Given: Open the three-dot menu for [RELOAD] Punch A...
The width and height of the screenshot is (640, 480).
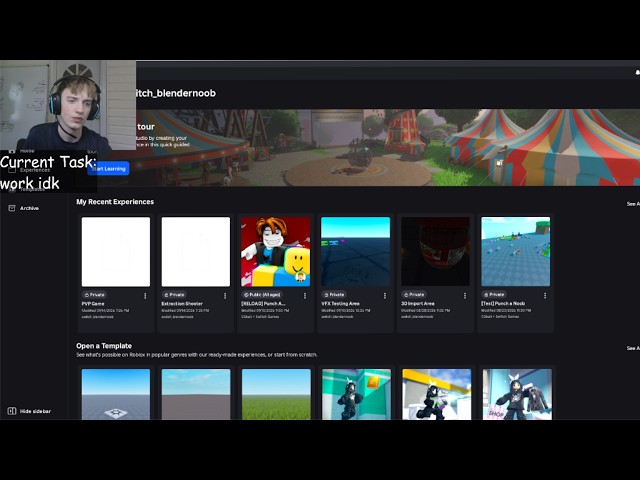Looking at the screenshot, I should (304, 296).
